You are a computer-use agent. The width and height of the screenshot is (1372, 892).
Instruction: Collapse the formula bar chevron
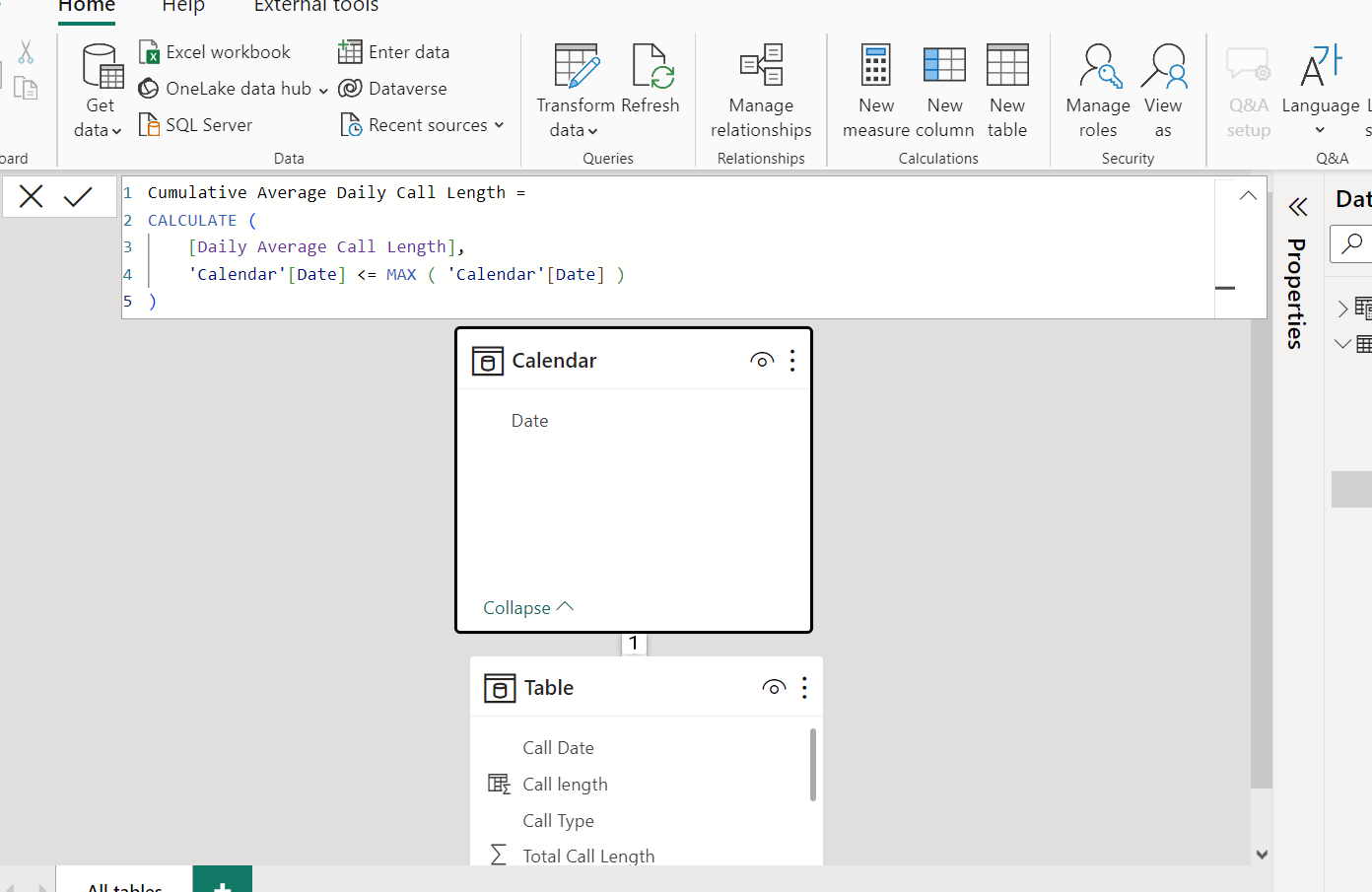pyautogui.click(x=1248, y=195)
